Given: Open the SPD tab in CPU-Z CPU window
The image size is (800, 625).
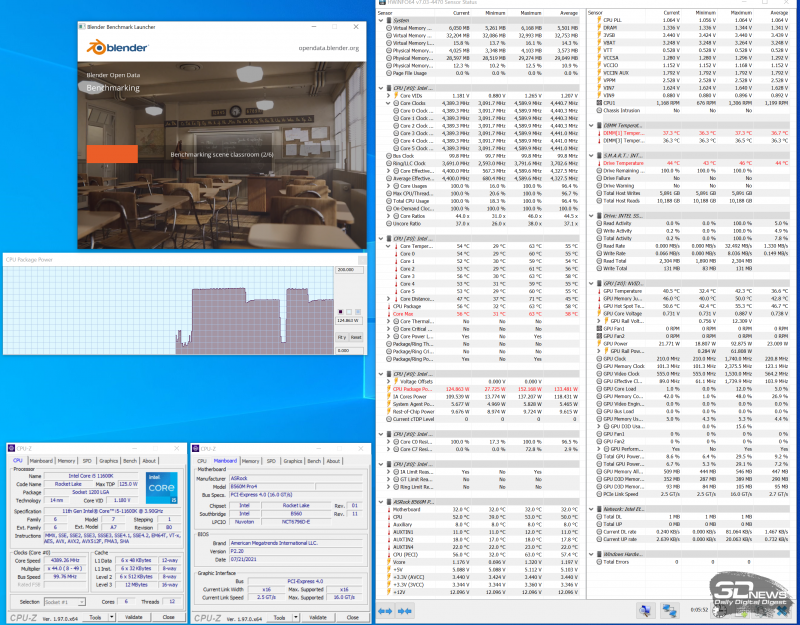Looking at the screenshot, I should (87, 461).
